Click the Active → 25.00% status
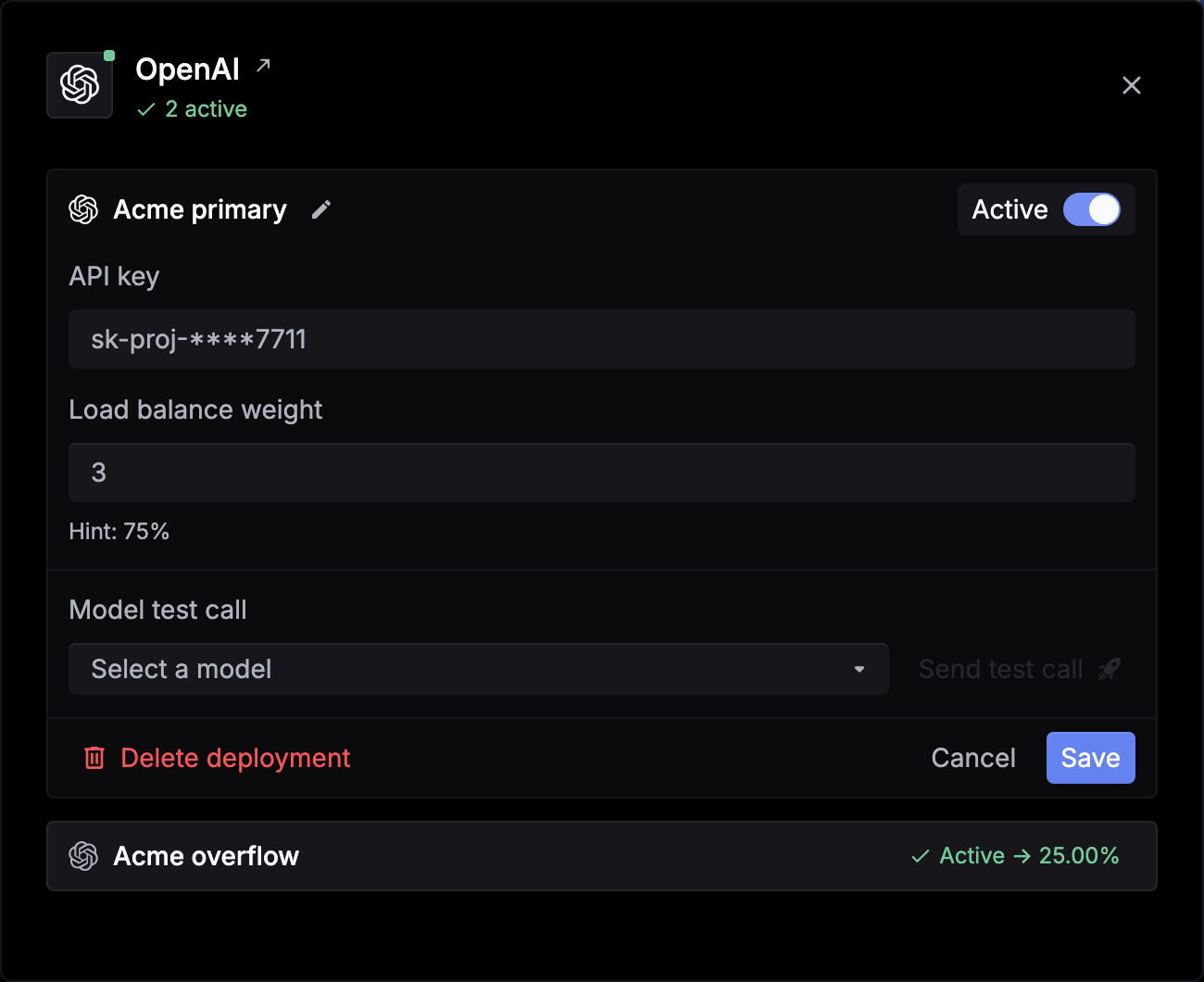This screenshot has width=1204, height=982. 1015,856
